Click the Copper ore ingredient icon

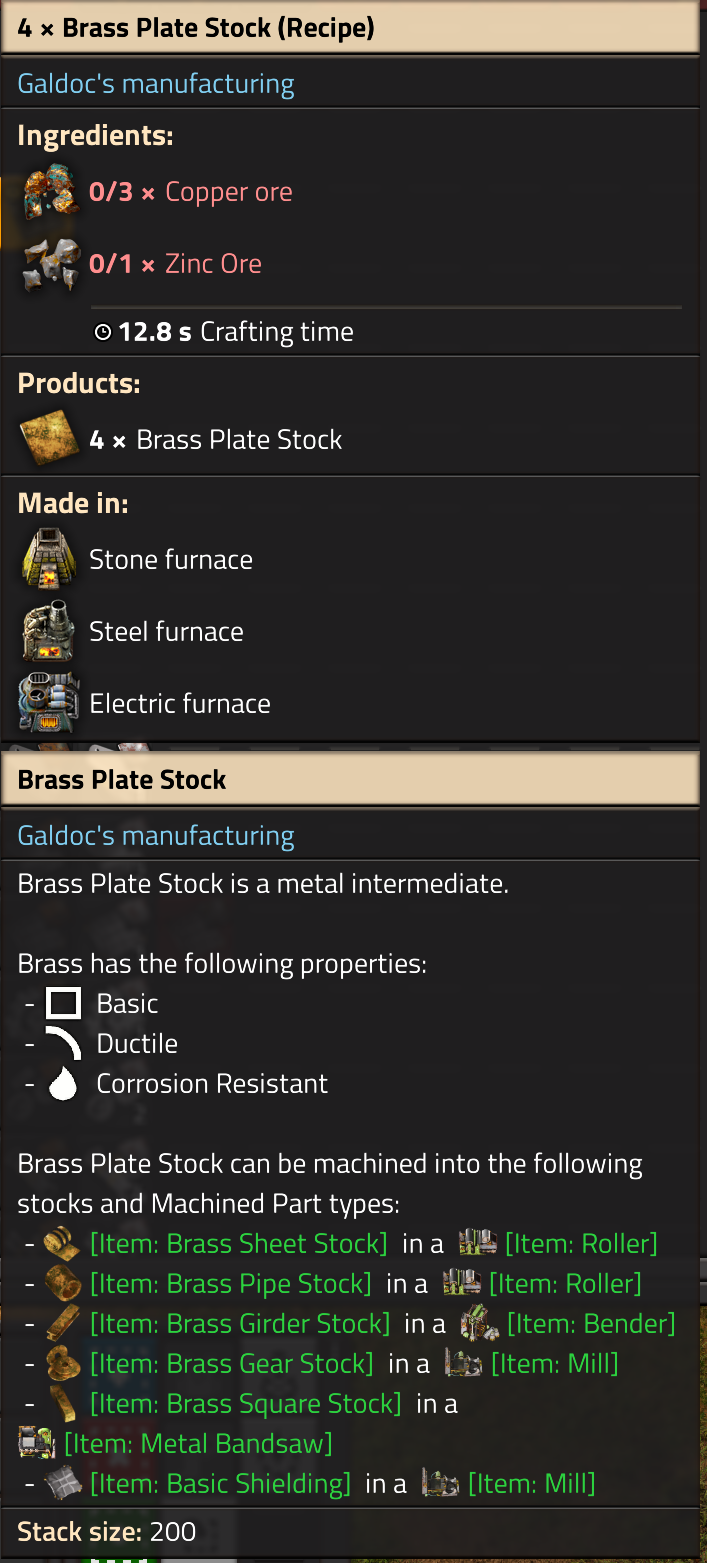tap(50, 192)
